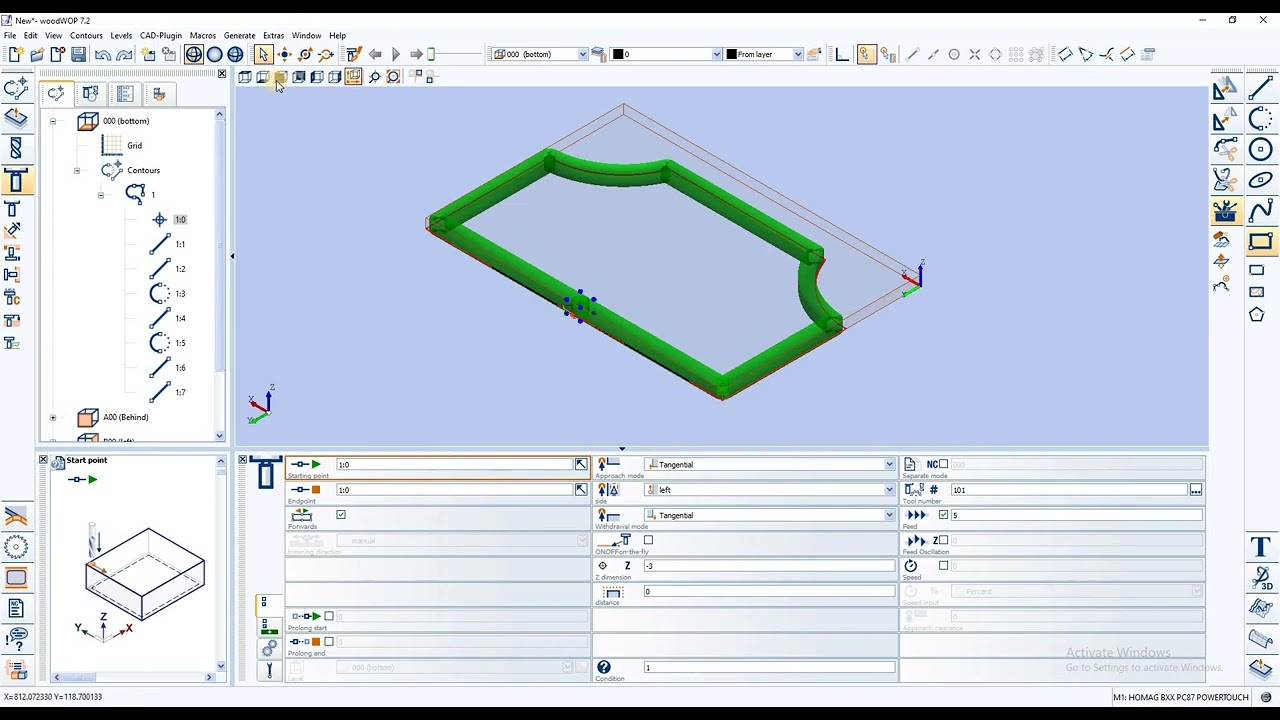
Task: Open the Contours menu
Action: tap(86, 35)
